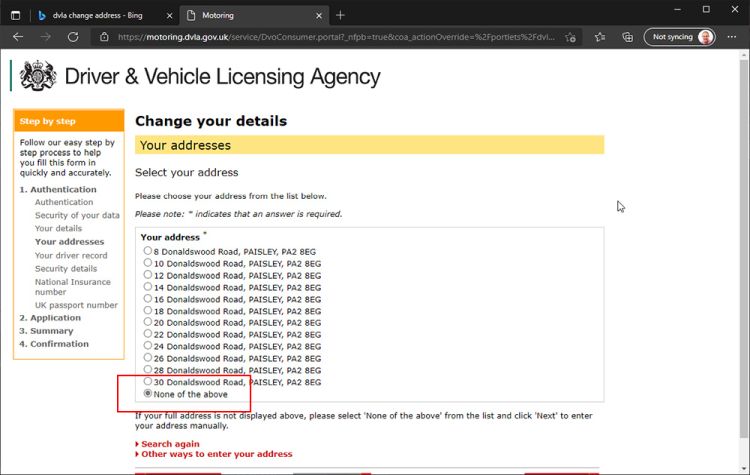Click Your details step text

(58, 228)
